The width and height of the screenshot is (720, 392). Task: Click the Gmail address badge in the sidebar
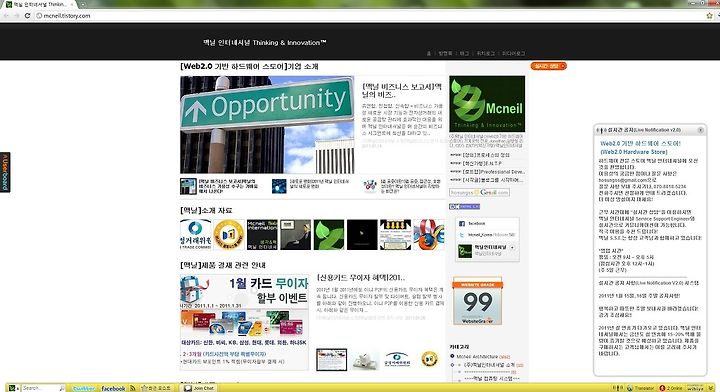coord(479,193)
